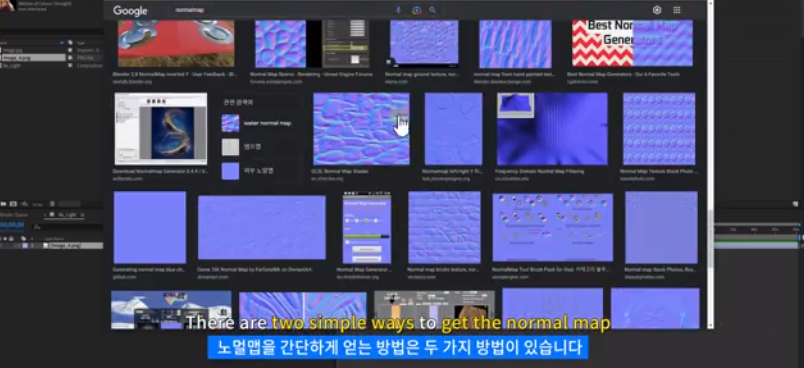Click the trash icon in Project panel
The width and height of the screenshot is (804, 368).
point(52,204)
